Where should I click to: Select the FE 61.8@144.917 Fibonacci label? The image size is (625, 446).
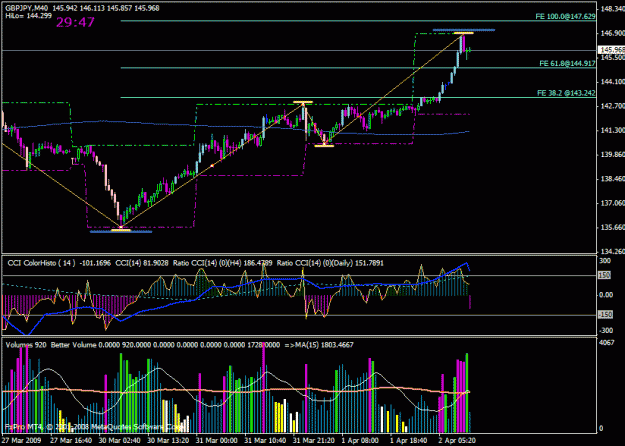(567, 63)
